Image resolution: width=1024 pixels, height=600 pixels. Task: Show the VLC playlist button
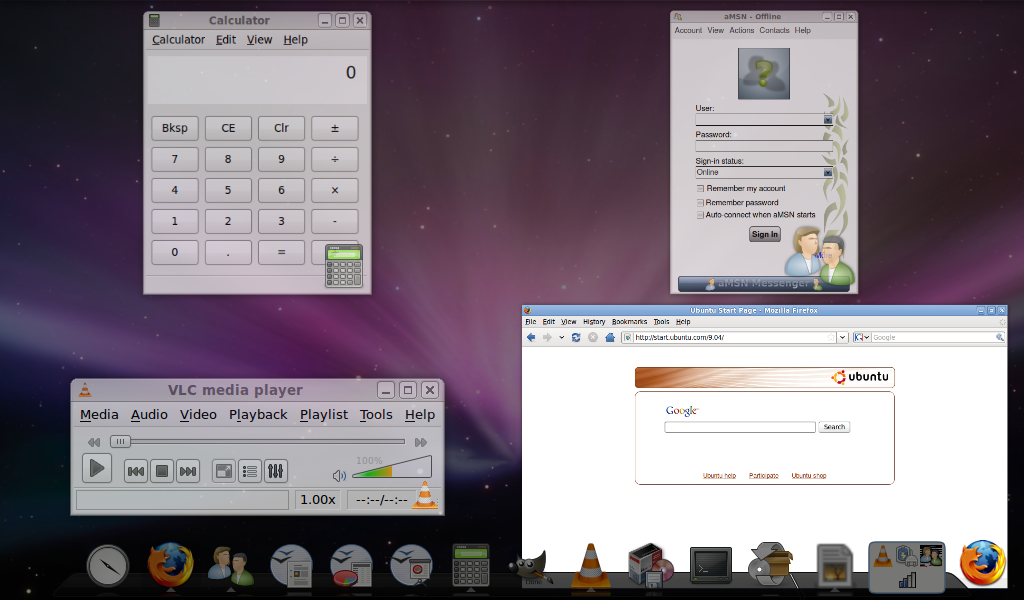click(249, 471)
